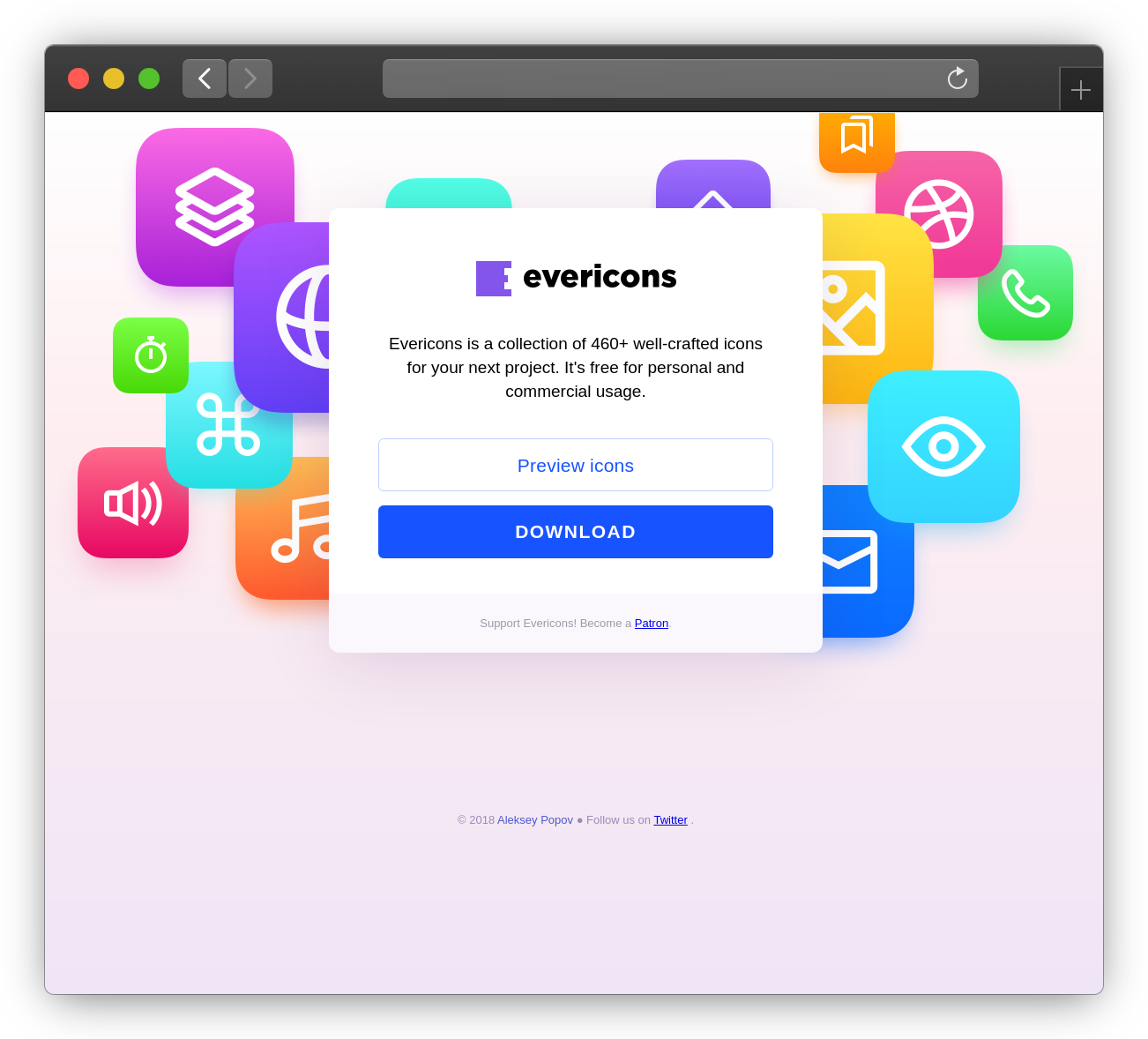The image size is (1148, 1039).
Task: Click the green phone icon
Action: click(1025, 293)
